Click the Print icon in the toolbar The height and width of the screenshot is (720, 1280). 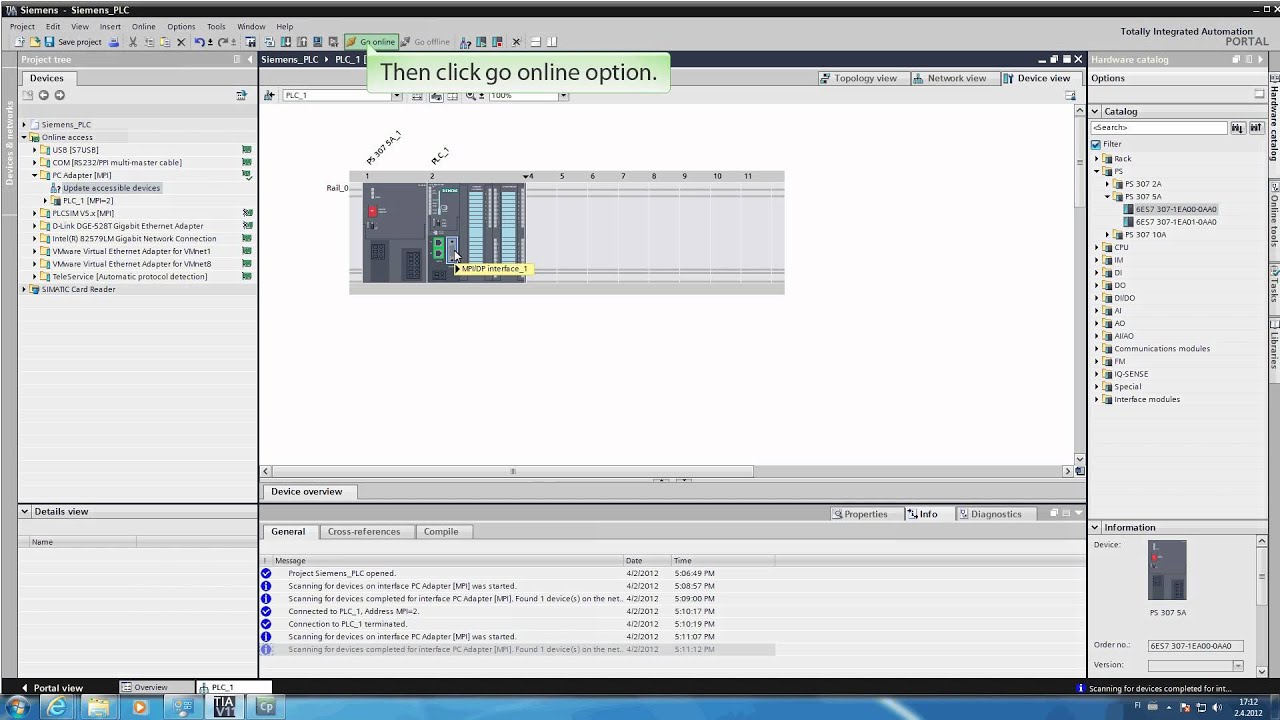[114, 42]
